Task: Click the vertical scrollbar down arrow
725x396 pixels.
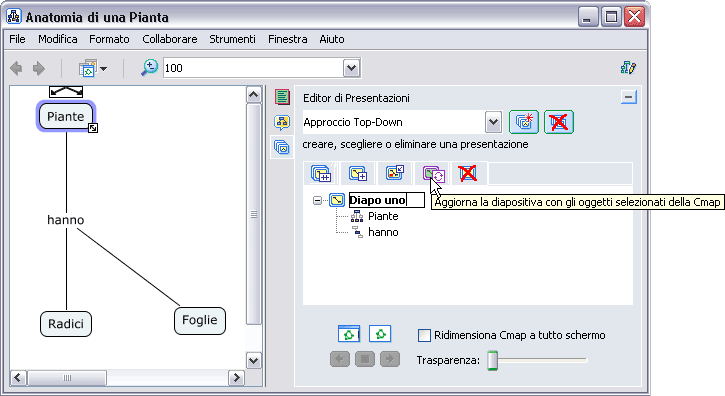Action: click(253, 360)
